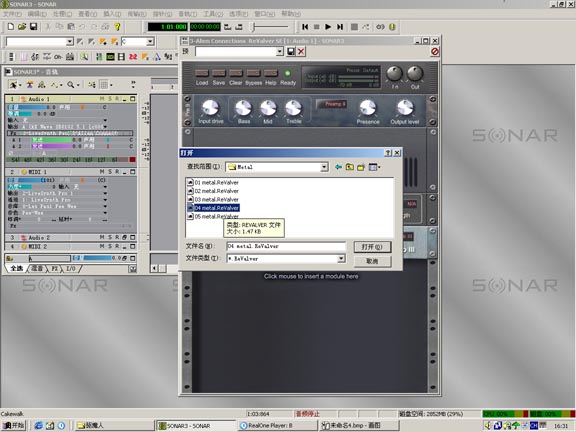This screenshot has width=576, height=432.
Task: Stop playback in transport toolbar
Action: (317, 27)
